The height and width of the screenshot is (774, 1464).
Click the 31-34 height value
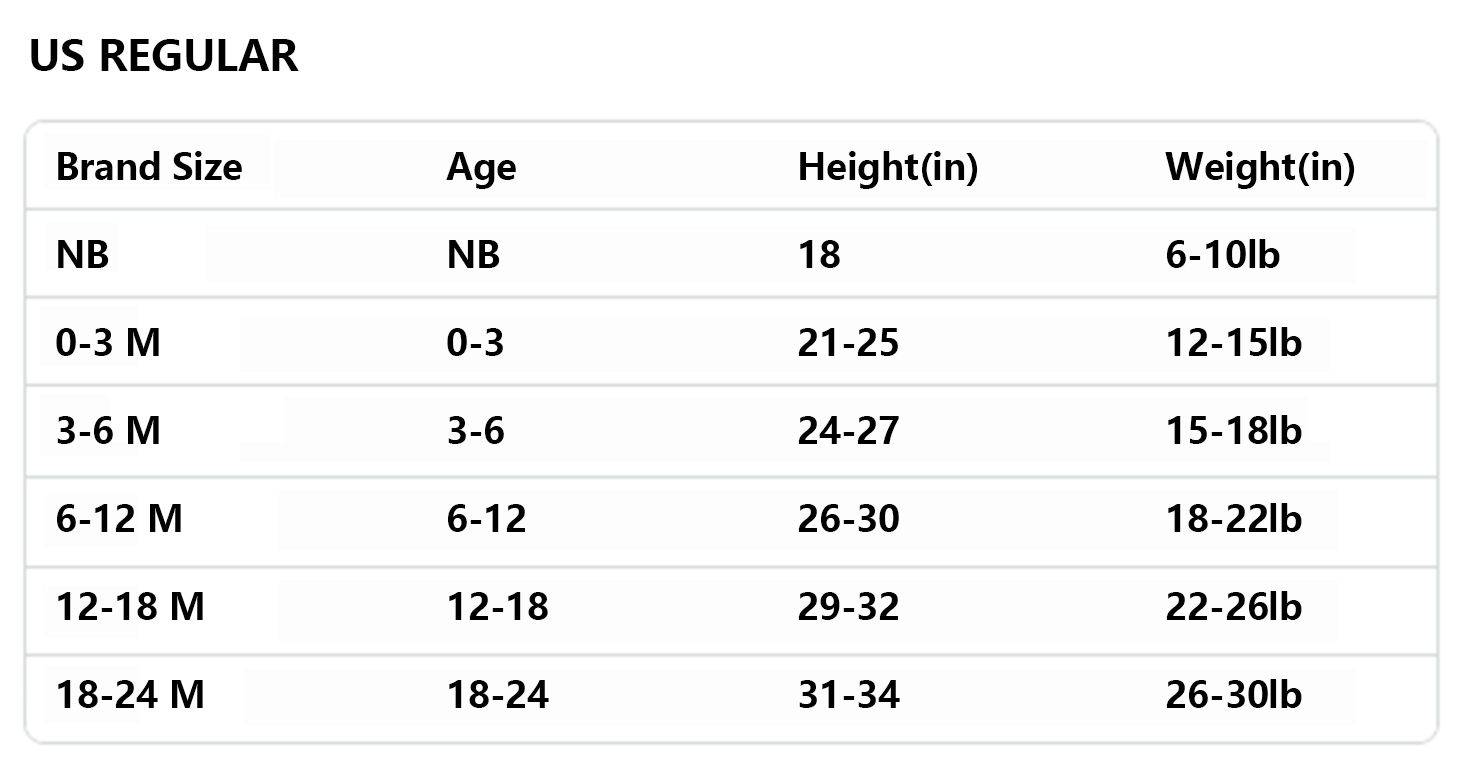[x=848, y=695]
